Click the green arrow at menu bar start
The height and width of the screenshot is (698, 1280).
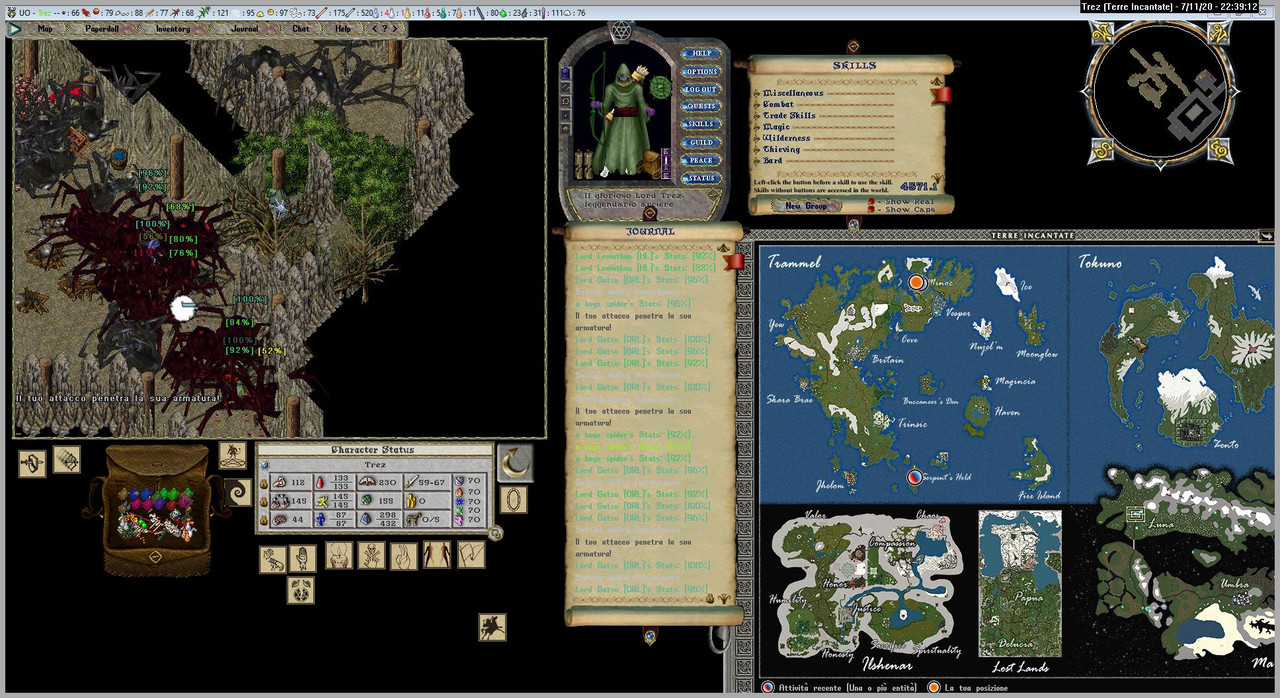(x=15, y=29)
